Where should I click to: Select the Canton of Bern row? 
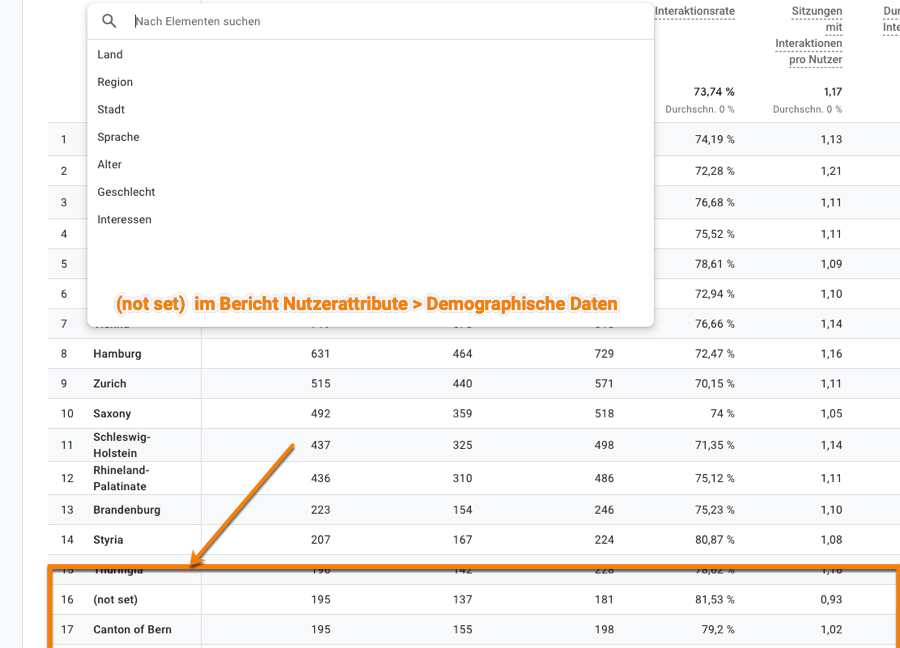pos(132,630)
